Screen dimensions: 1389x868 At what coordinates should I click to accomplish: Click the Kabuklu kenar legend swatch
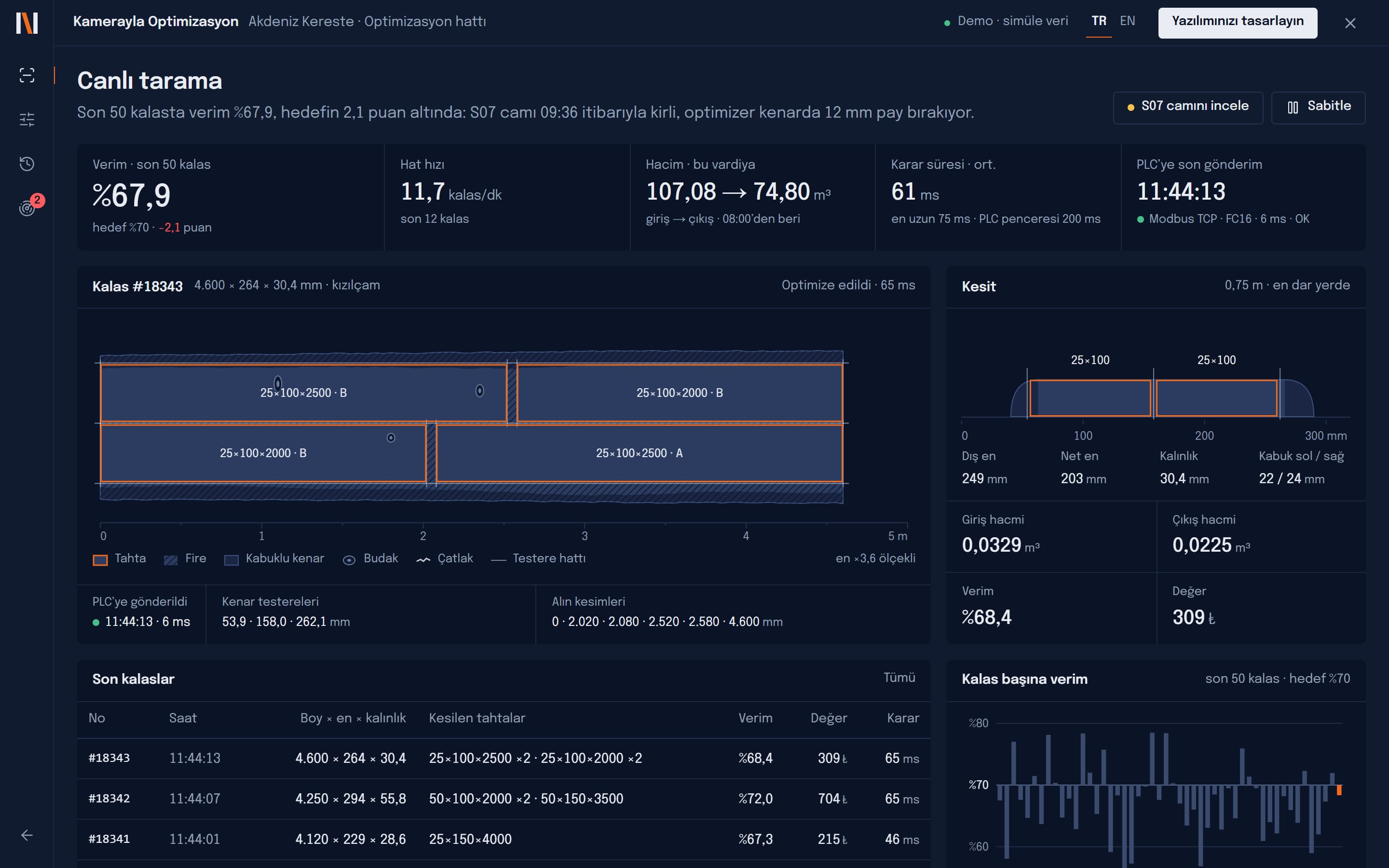coord(231,560)
